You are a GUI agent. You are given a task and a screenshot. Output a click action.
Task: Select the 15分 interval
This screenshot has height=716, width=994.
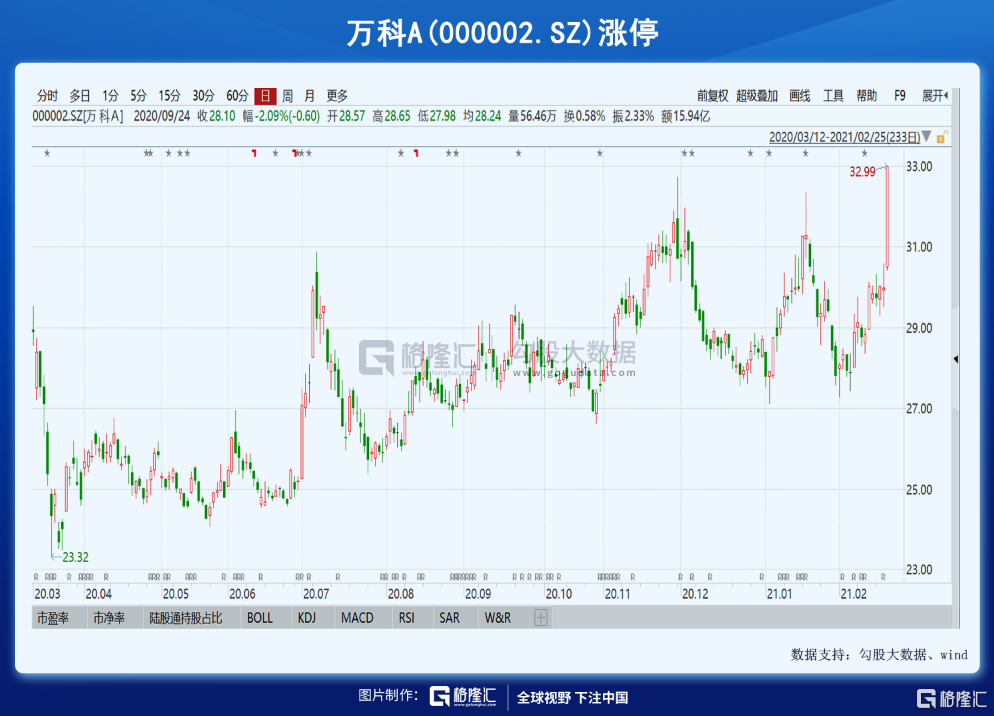[x=169, y=96]
